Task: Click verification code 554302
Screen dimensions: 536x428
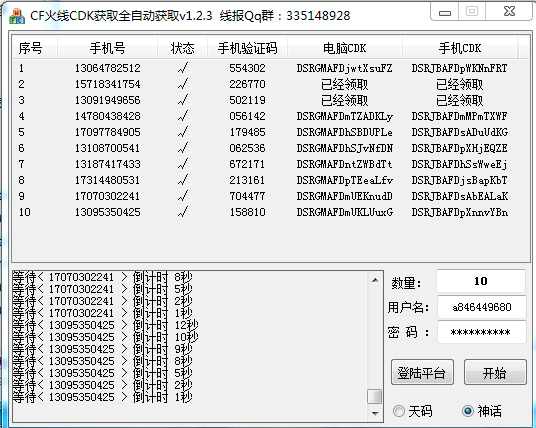Action: [247, 68]
